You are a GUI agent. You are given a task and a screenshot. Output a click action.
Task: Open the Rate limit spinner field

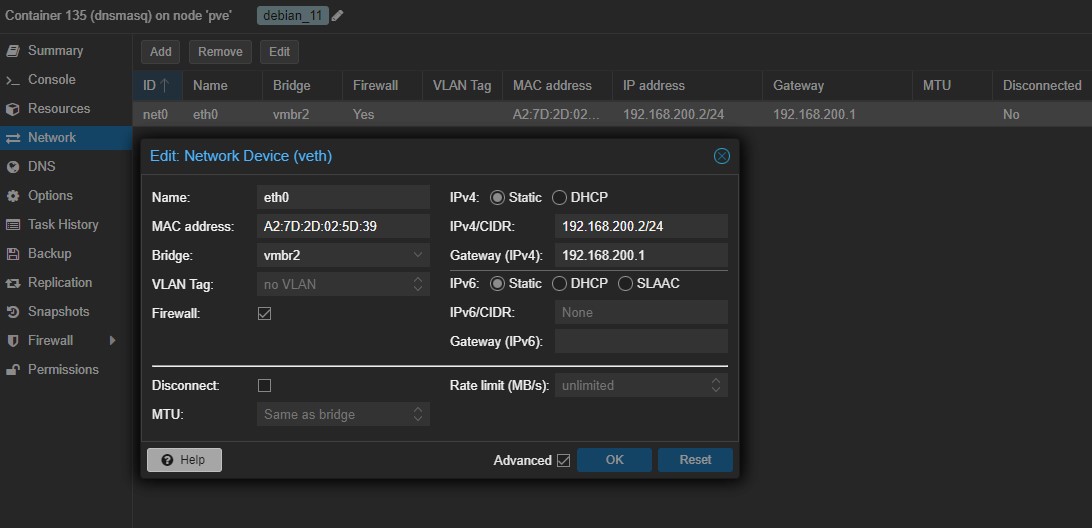click(x=640, y=385)
